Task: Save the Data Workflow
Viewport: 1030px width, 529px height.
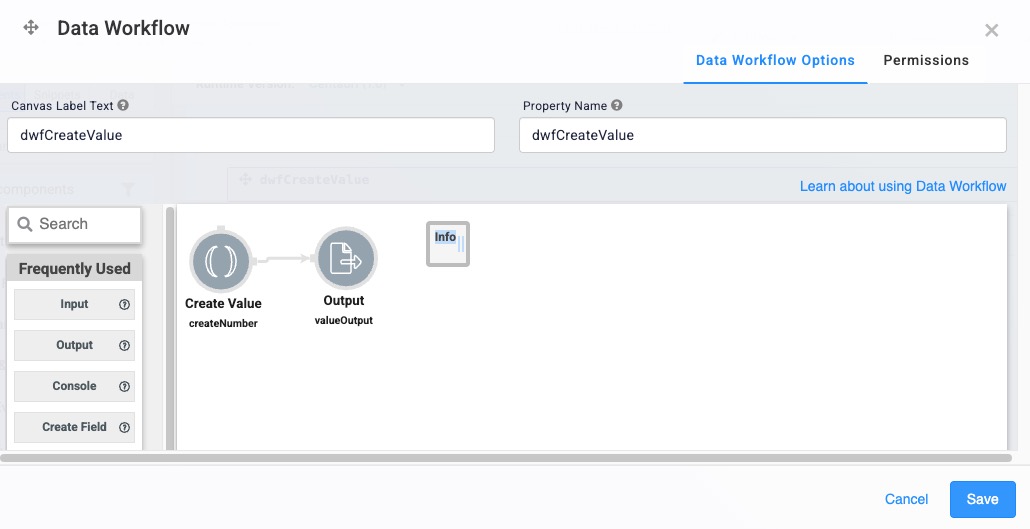Action: [982, 499]
